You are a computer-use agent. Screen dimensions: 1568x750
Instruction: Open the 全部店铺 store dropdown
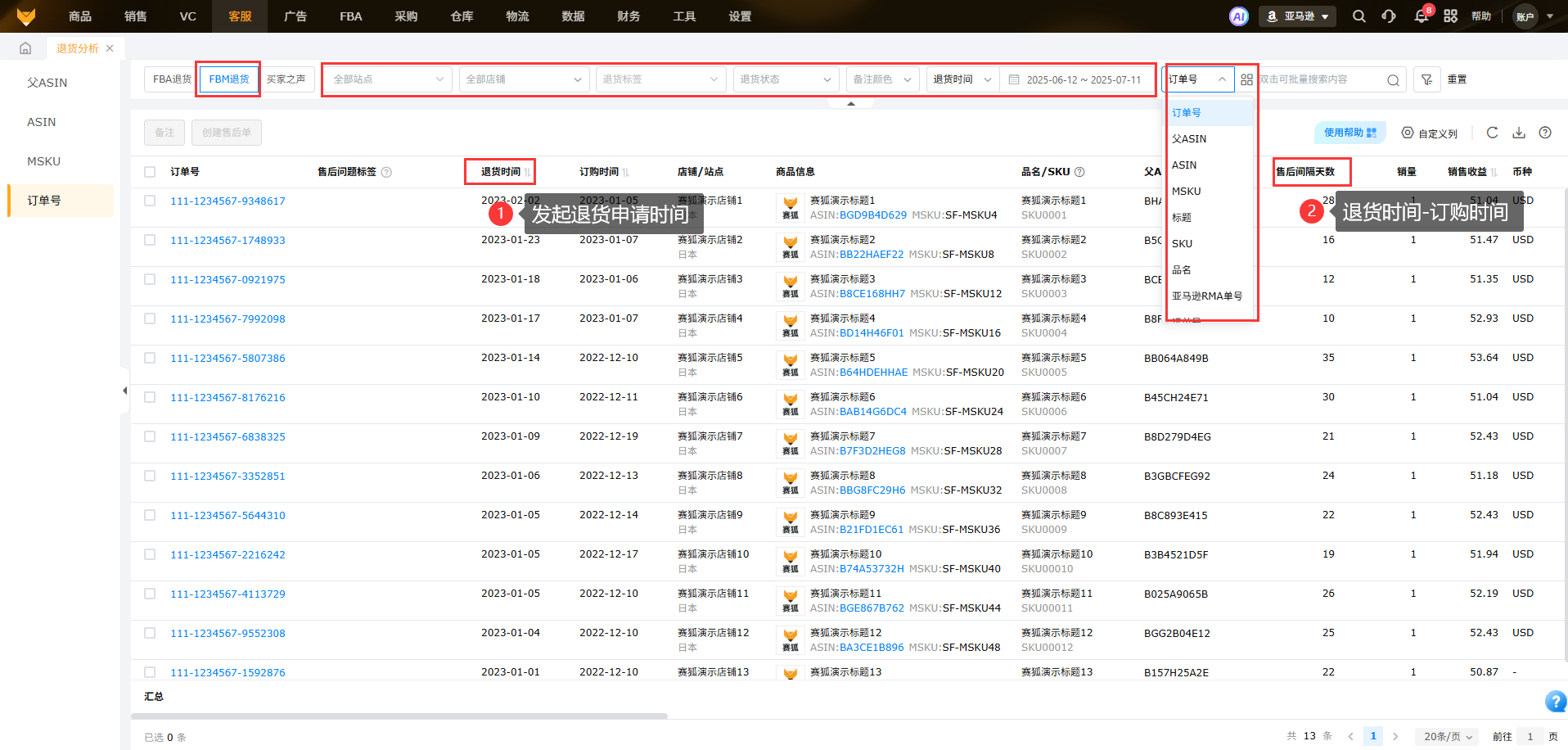[523, 79]
